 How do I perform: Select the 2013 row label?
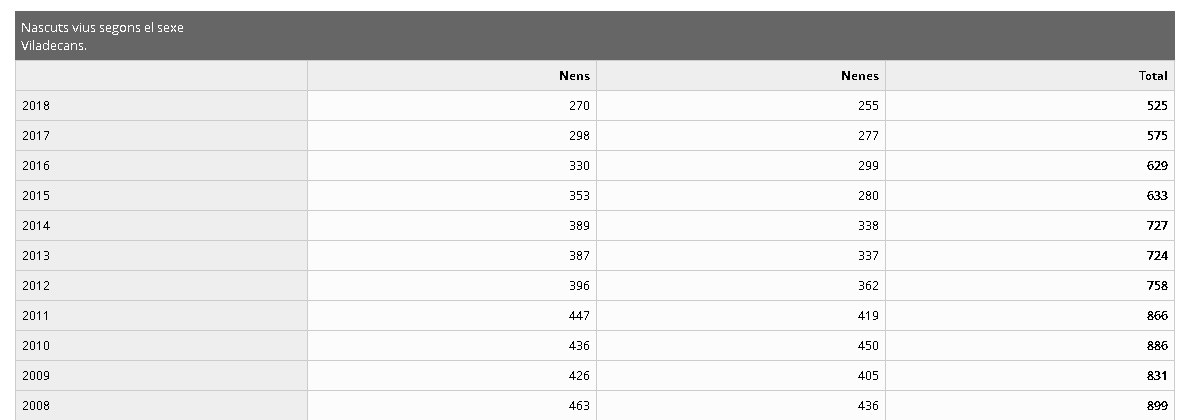[x=36, y=256]
